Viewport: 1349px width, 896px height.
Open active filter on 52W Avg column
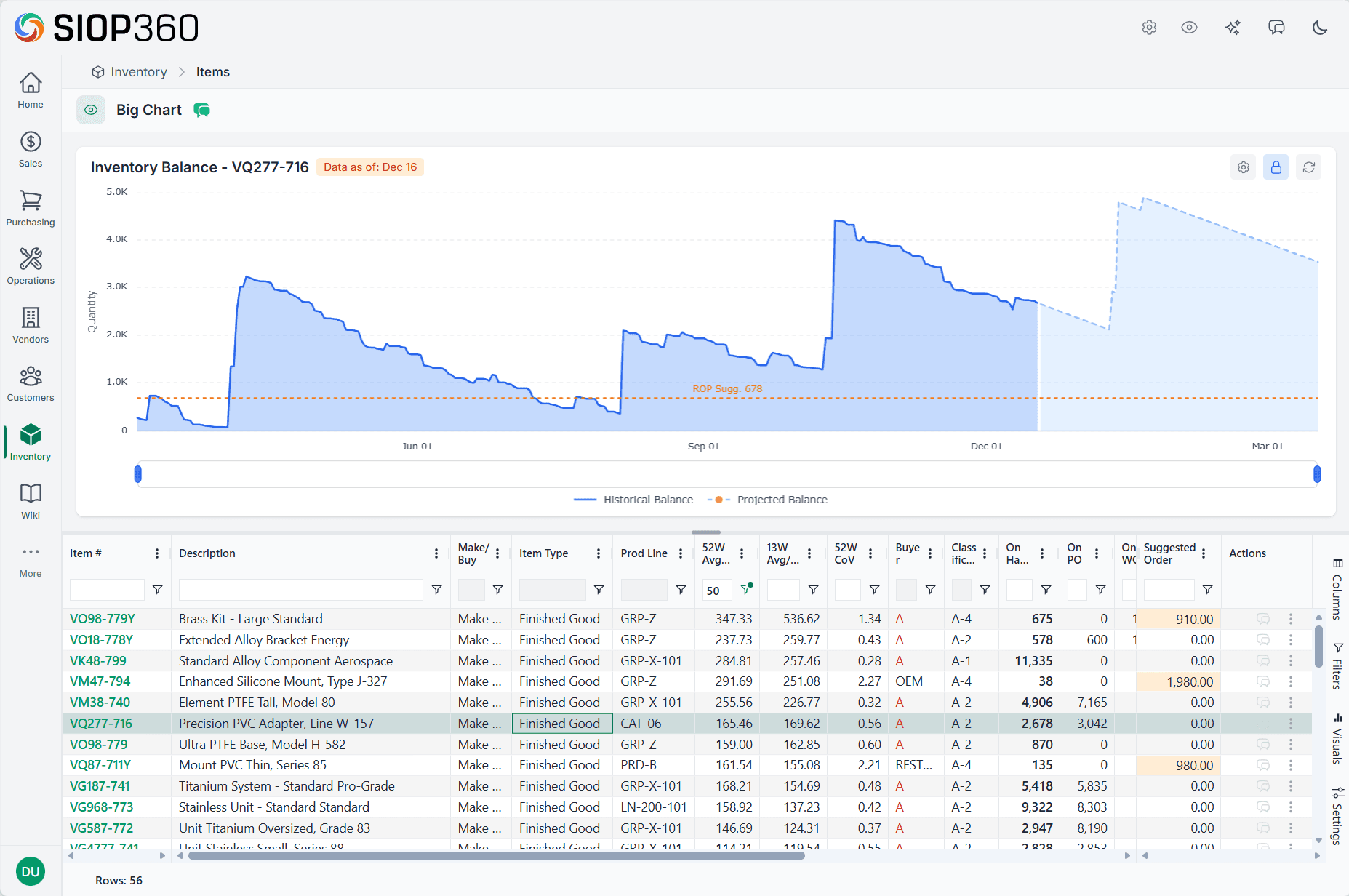point(745,590)
